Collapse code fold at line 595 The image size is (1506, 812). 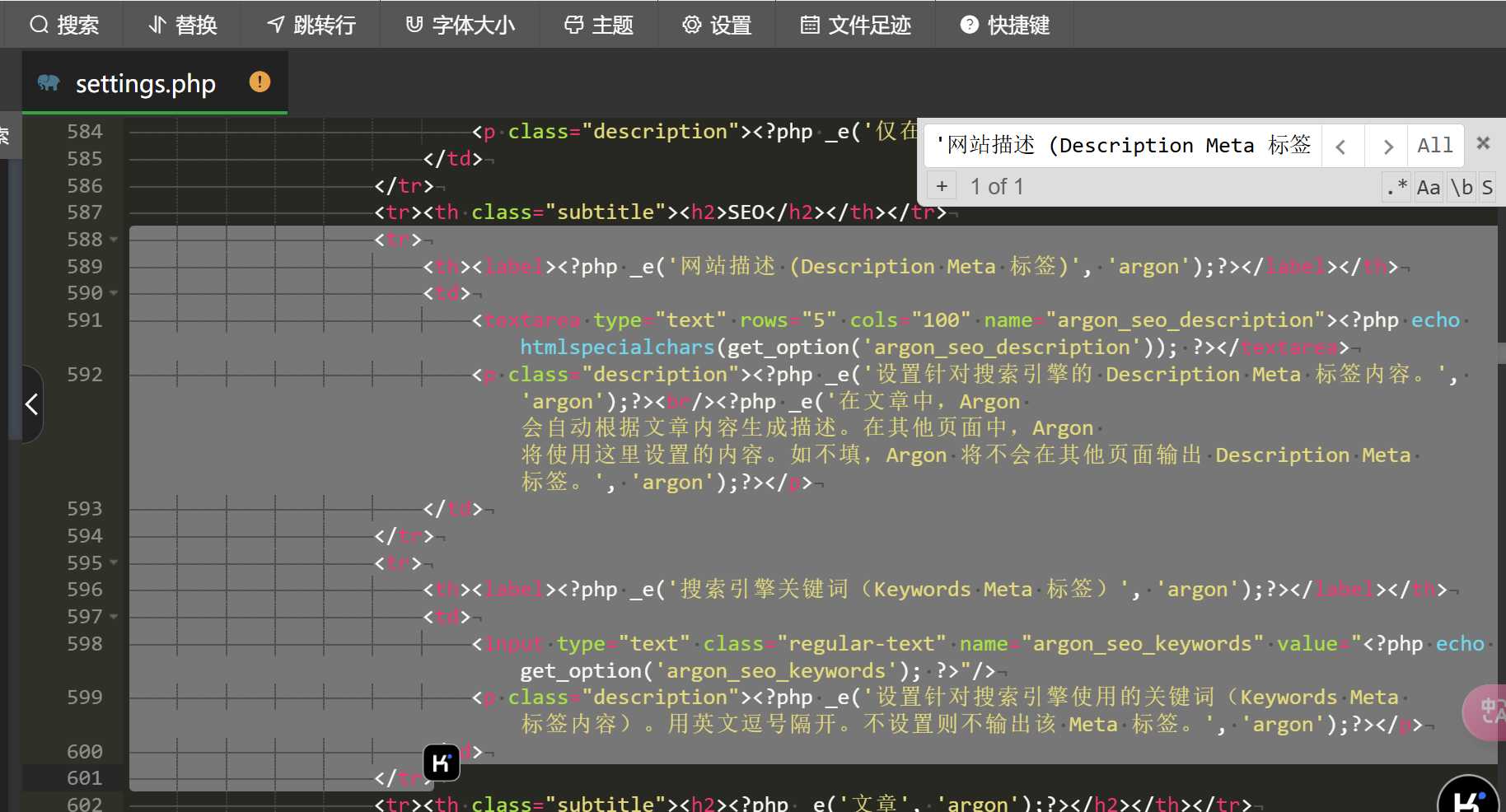(x=114, y=563)
